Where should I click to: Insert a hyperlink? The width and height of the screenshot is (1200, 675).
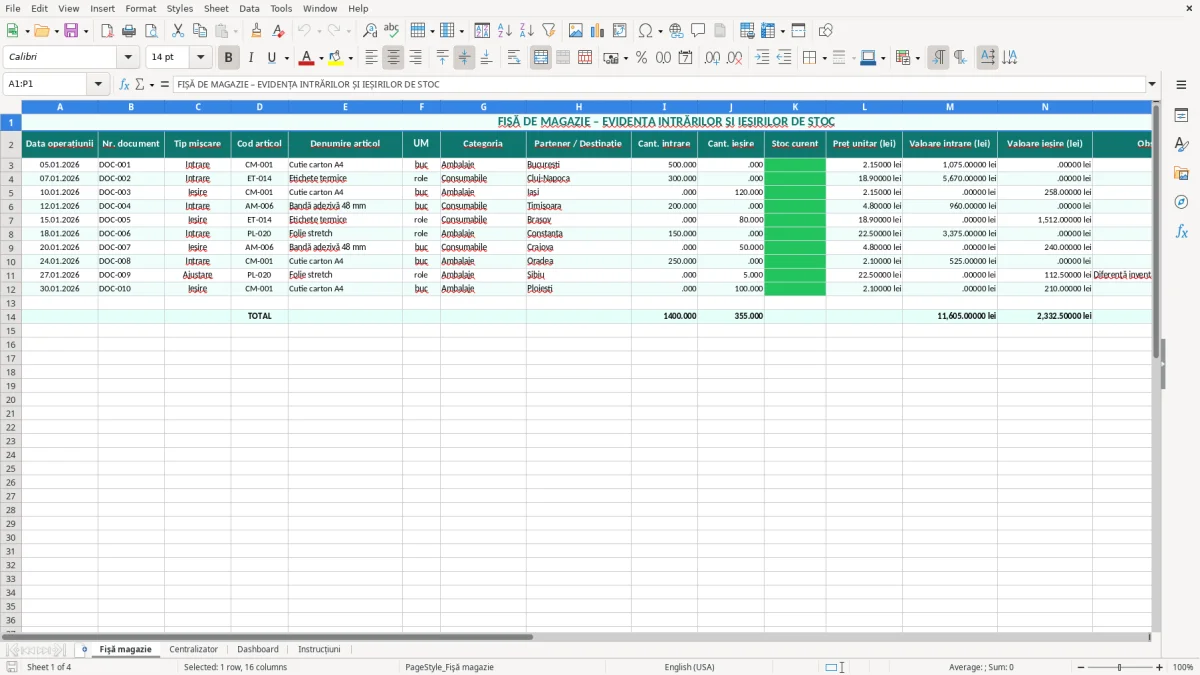tap(677, 31)
